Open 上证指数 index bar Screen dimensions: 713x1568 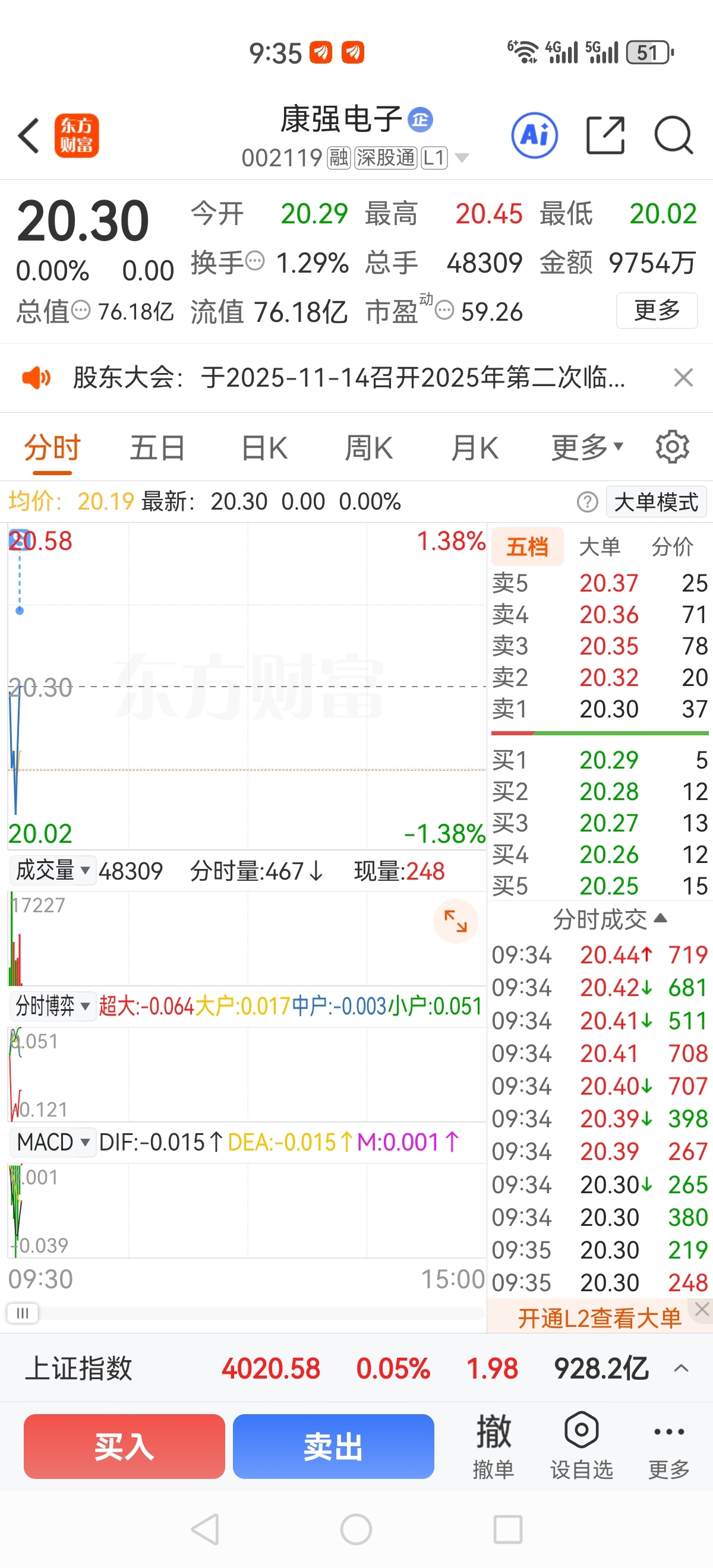[x=356, y=1368]
